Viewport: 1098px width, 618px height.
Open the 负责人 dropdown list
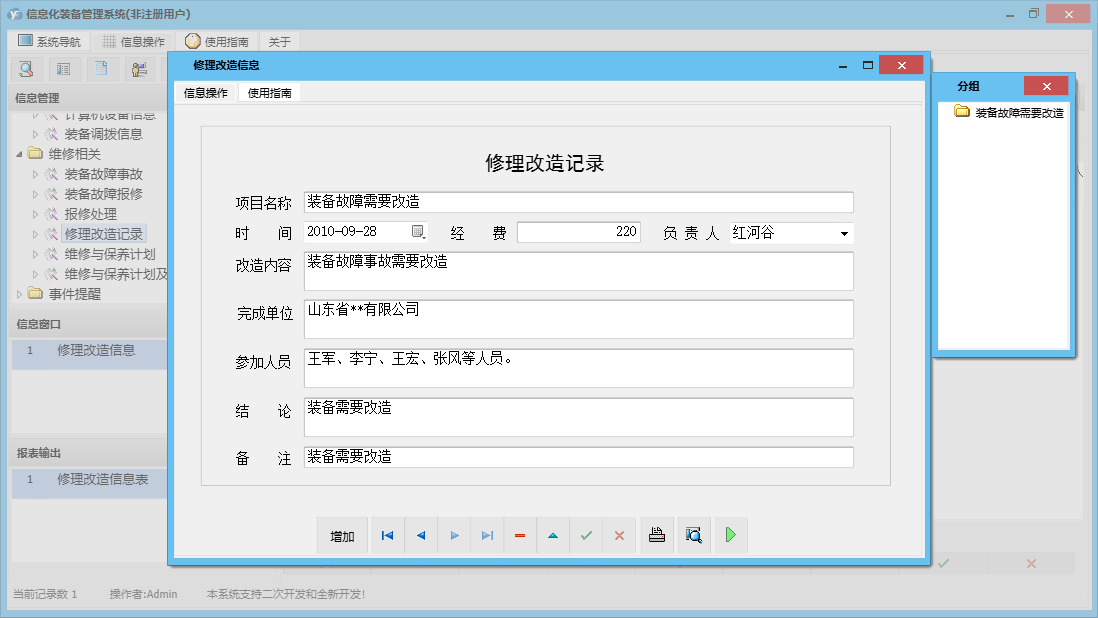845,233
